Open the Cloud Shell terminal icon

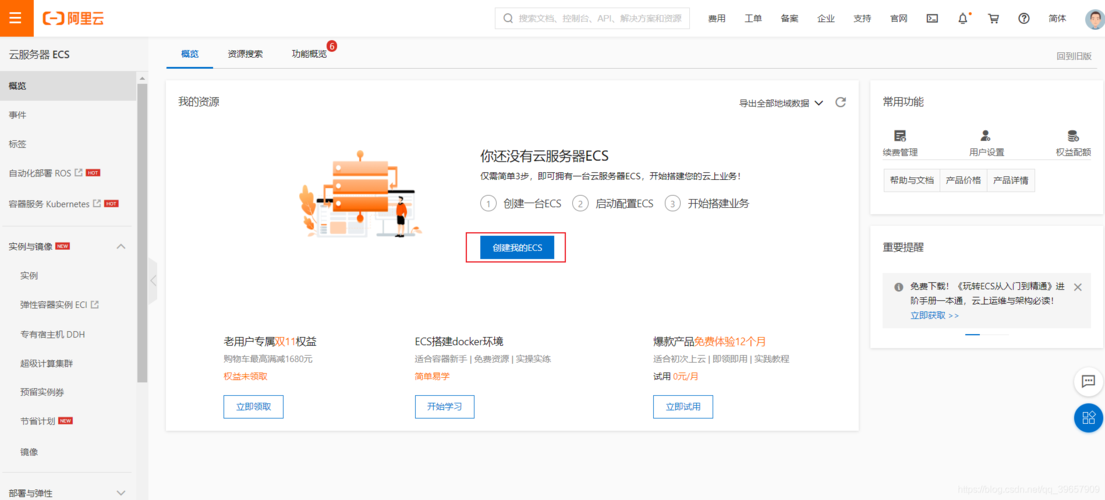932,19
